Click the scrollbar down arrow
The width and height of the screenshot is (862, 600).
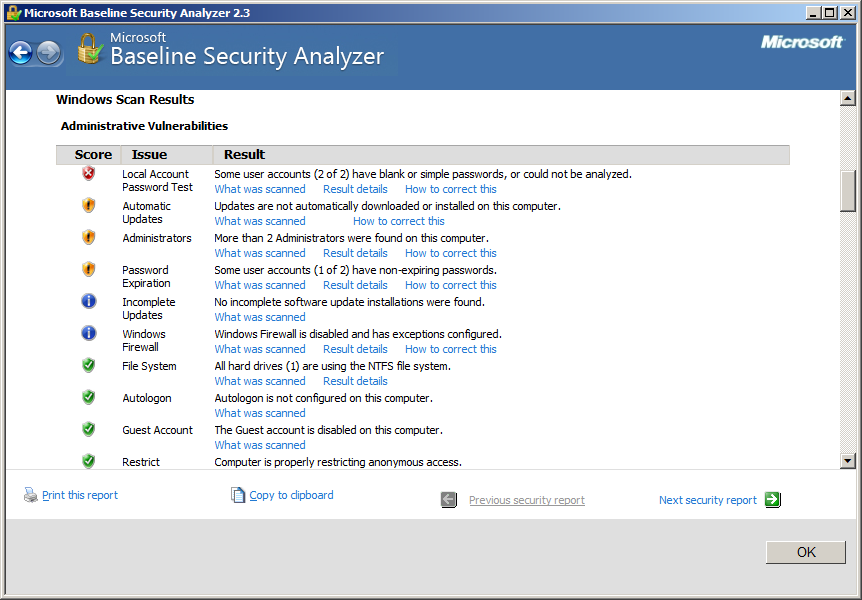[848, 461]
